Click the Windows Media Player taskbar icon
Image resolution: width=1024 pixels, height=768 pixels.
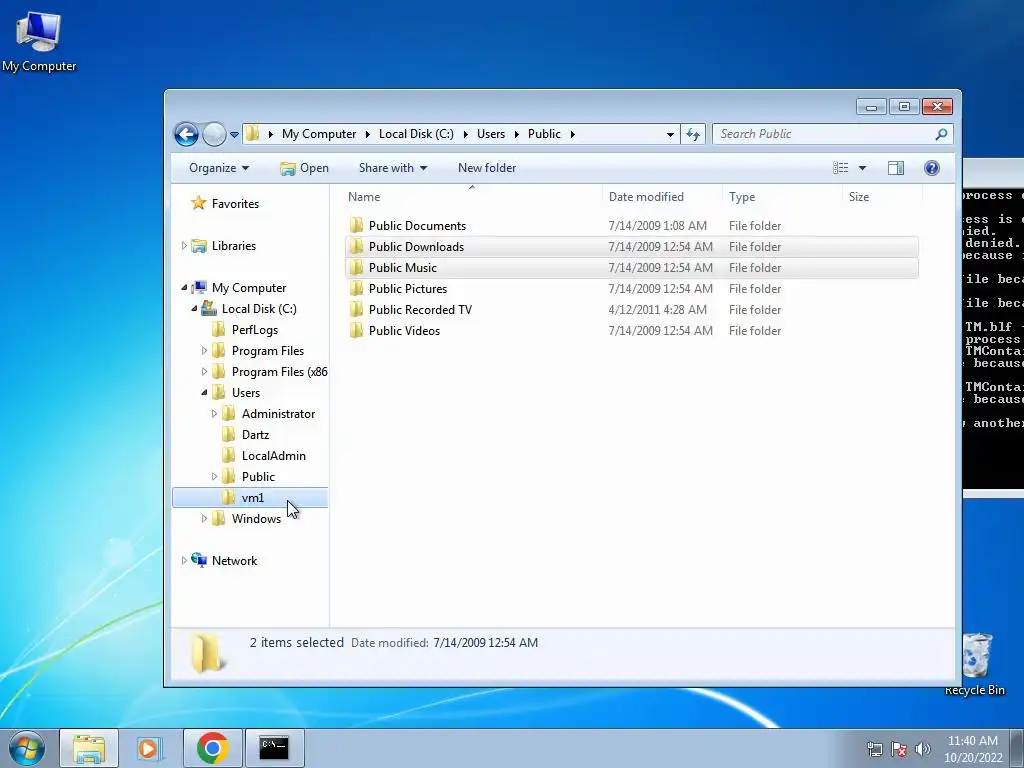(149, 748)
